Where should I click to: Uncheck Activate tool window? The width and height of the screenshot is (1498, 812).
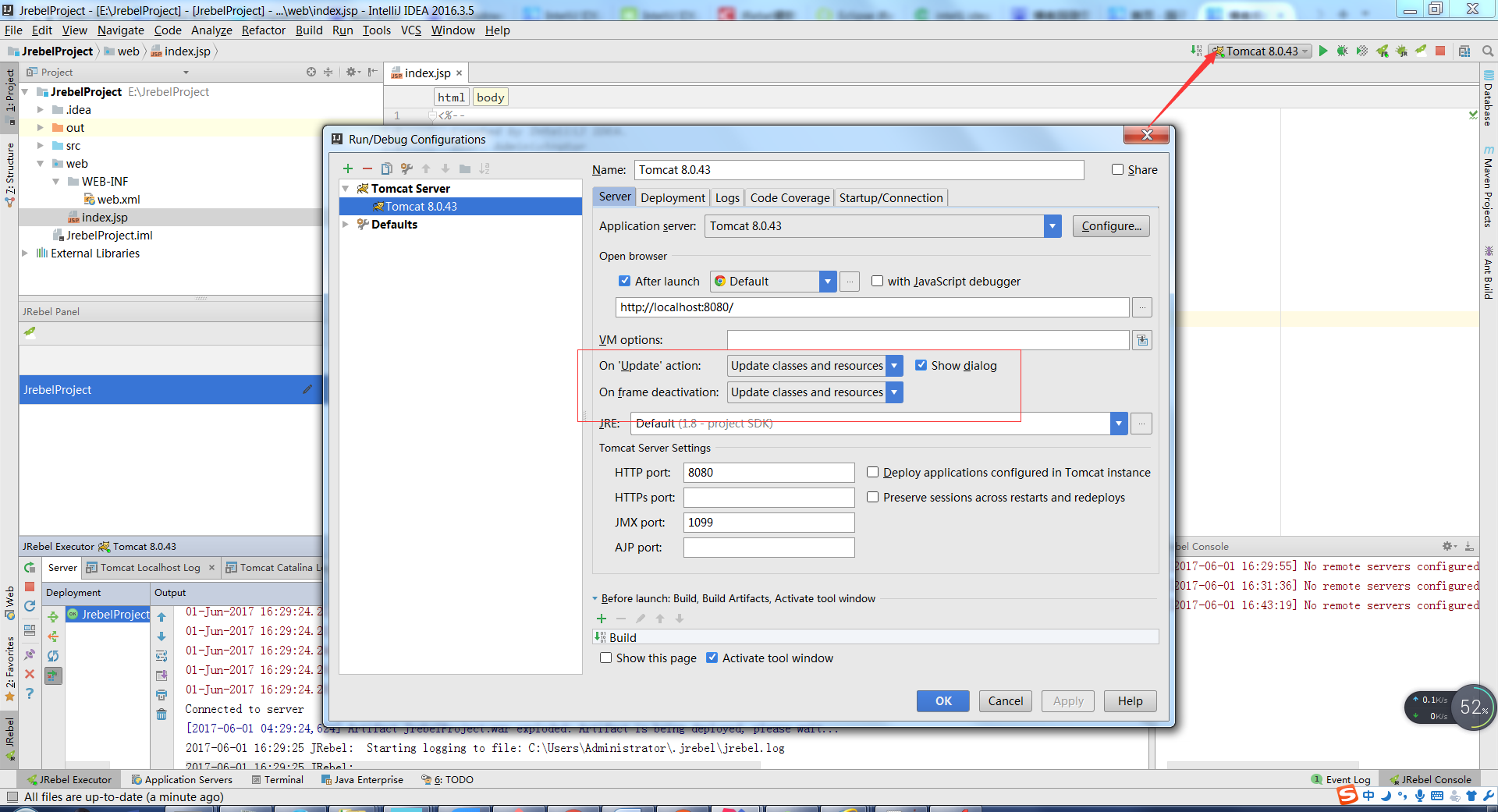(x=712, y=658)
